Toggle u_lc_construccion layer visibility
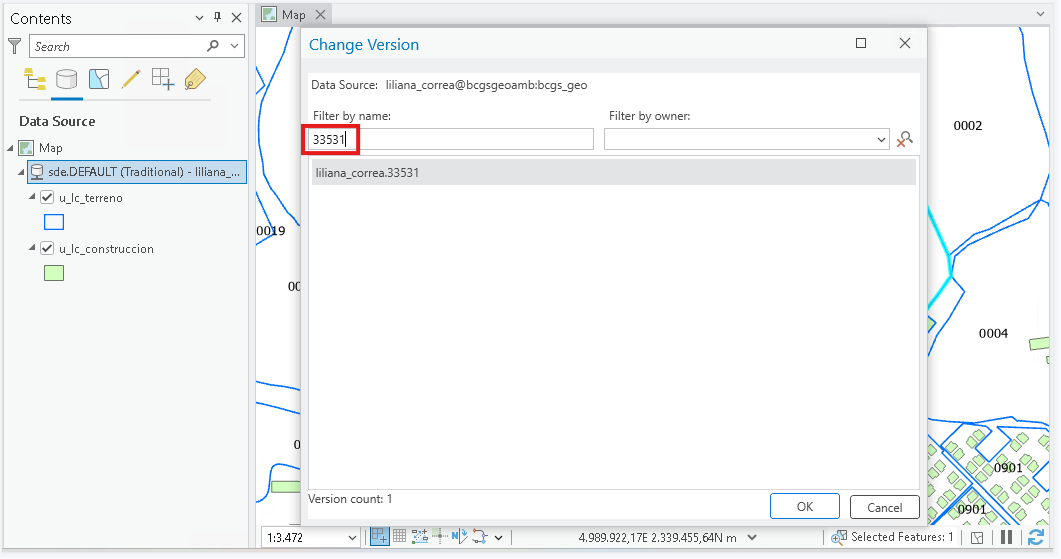 [x=47, y=248]
